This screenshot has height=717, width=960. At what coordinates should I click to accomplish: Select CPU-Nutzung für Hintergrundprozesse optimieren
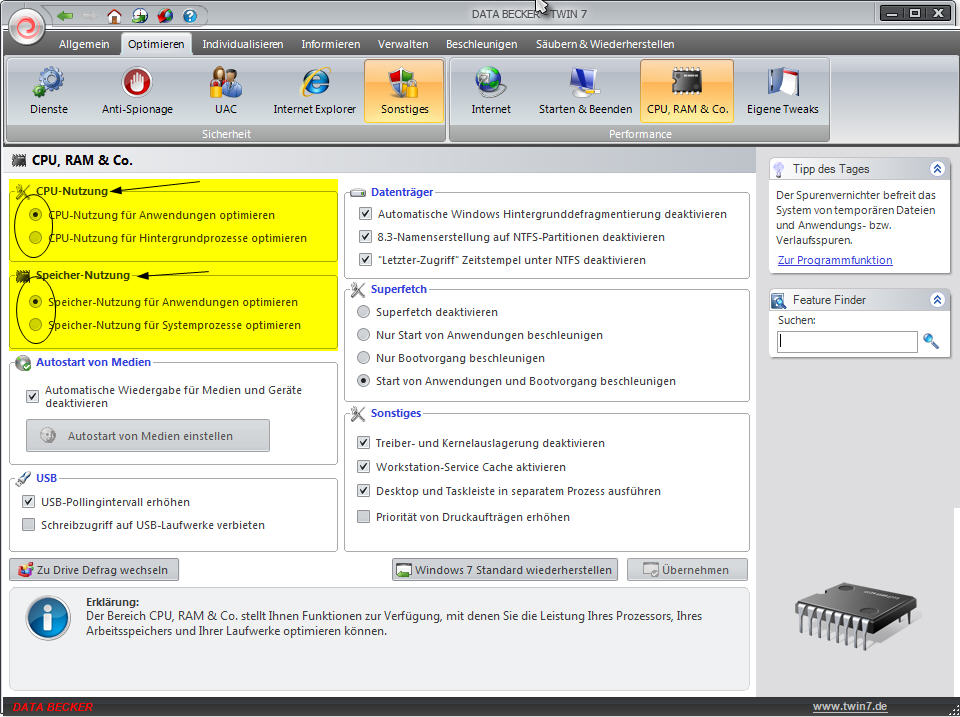click(x=36, y=238)
